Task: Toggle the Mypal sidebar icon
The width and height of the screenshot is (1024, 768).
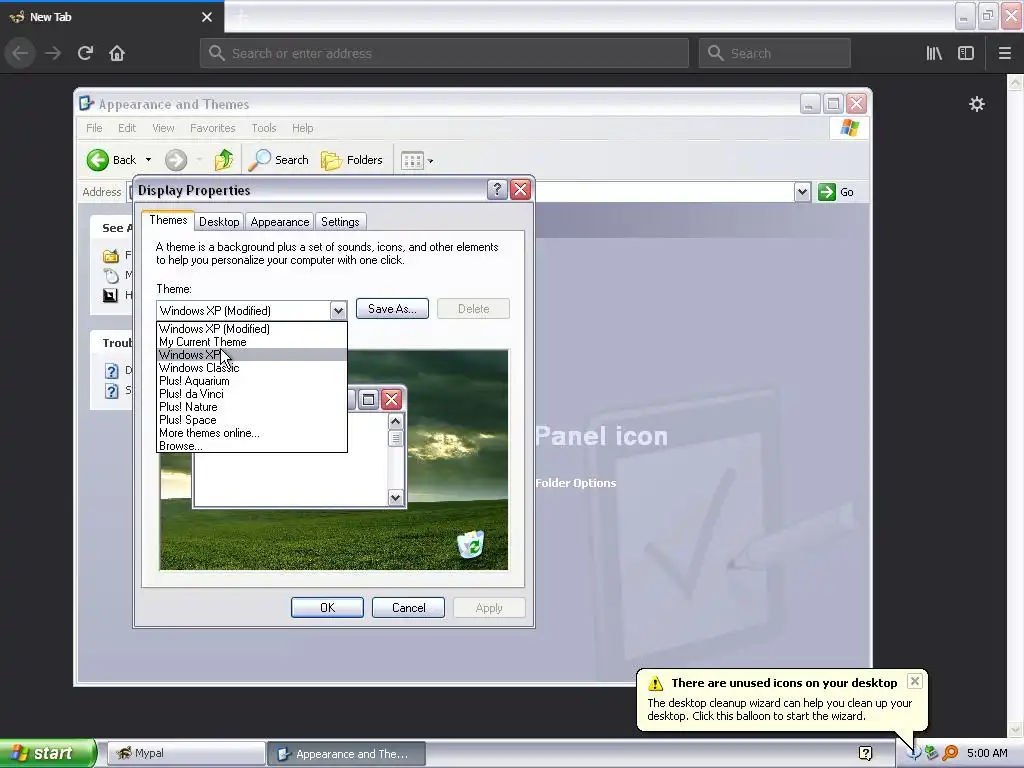Action: [x=966, y=53]
